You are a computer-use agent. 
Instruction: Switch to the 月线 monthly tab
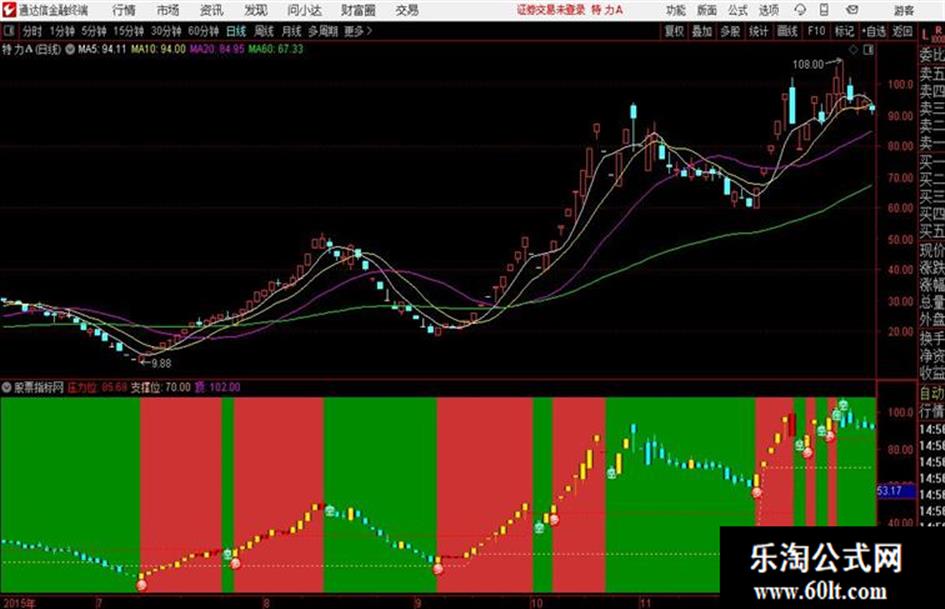(x=292, y=31)
